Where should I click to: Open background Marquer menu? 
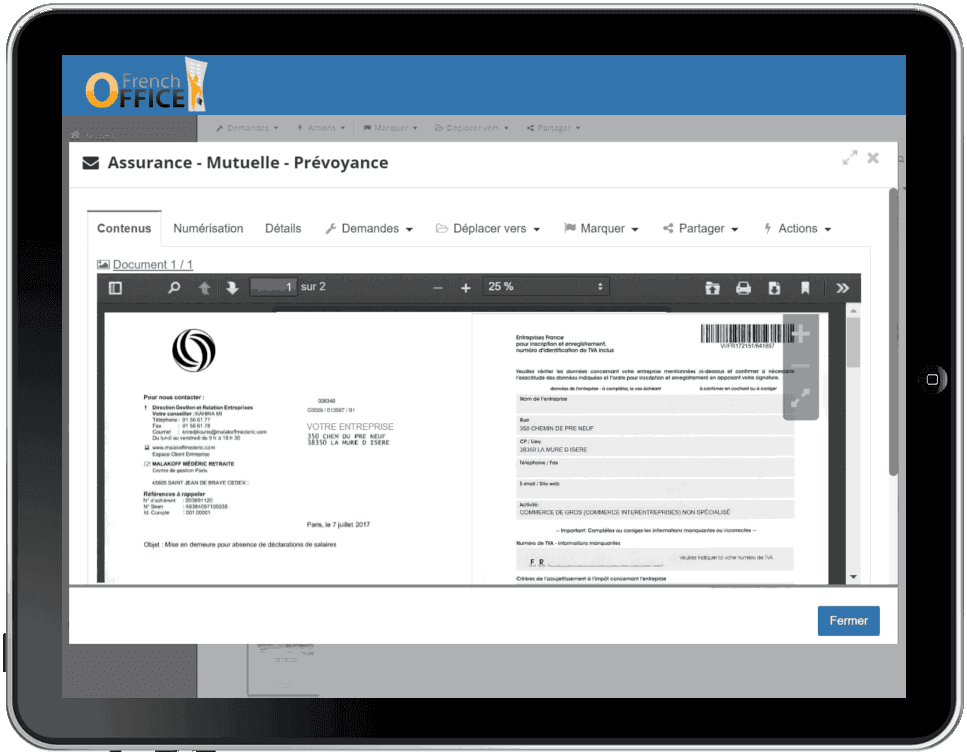[390, 128]
